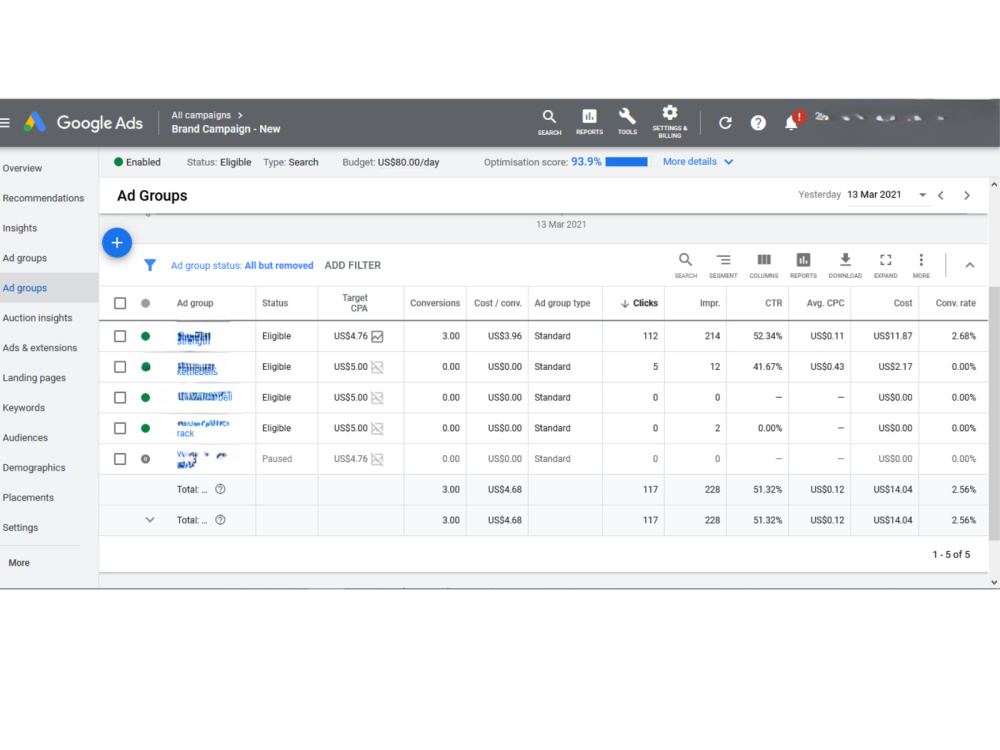Click the blue filter funnel icon

click(x=150, y=265)
